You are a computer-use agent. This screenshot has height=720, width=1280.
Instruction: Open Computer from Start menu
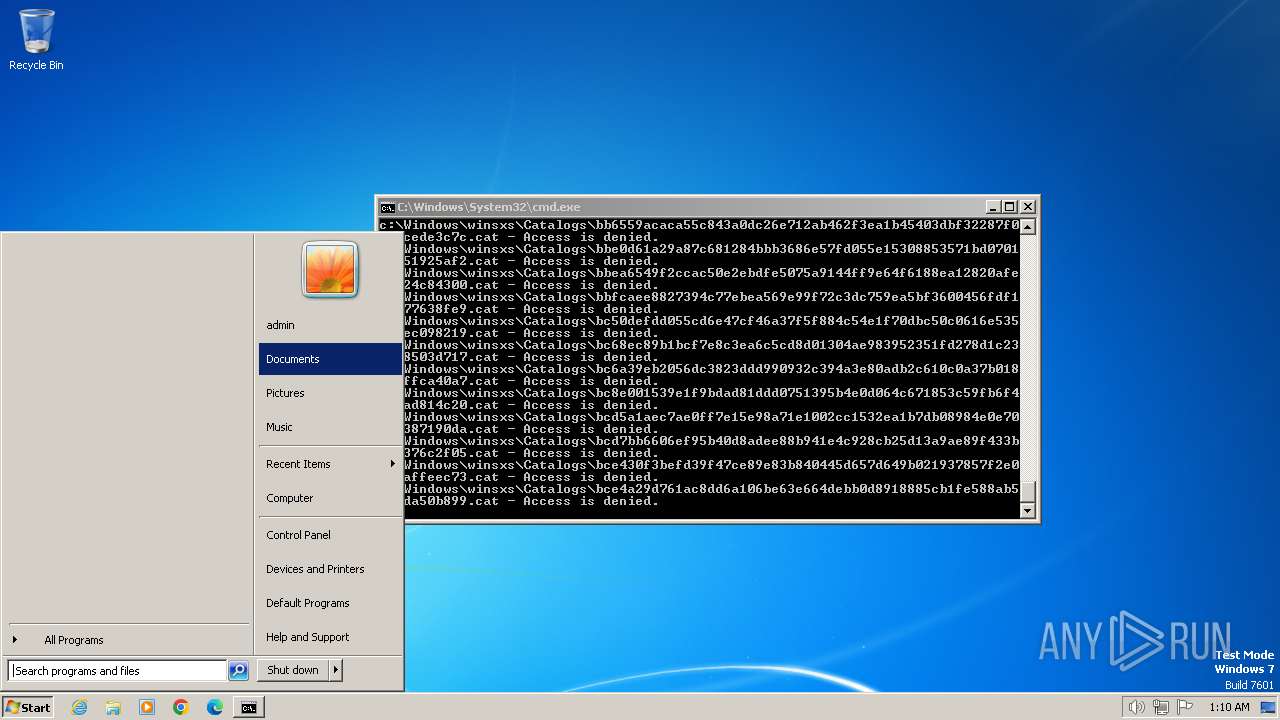point(330,498)
